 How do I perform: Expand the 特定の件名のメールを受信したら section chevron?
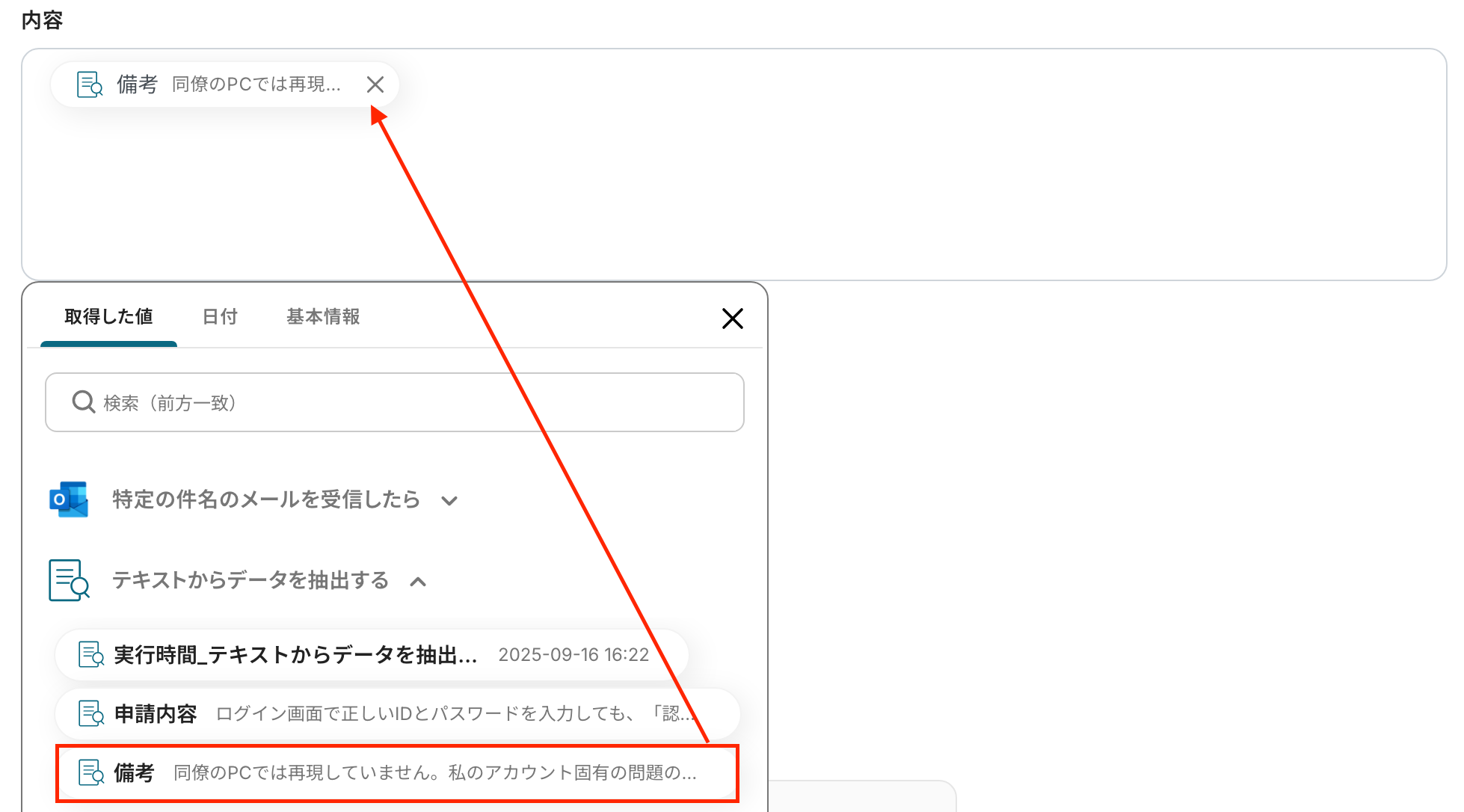tap(449, 500)
